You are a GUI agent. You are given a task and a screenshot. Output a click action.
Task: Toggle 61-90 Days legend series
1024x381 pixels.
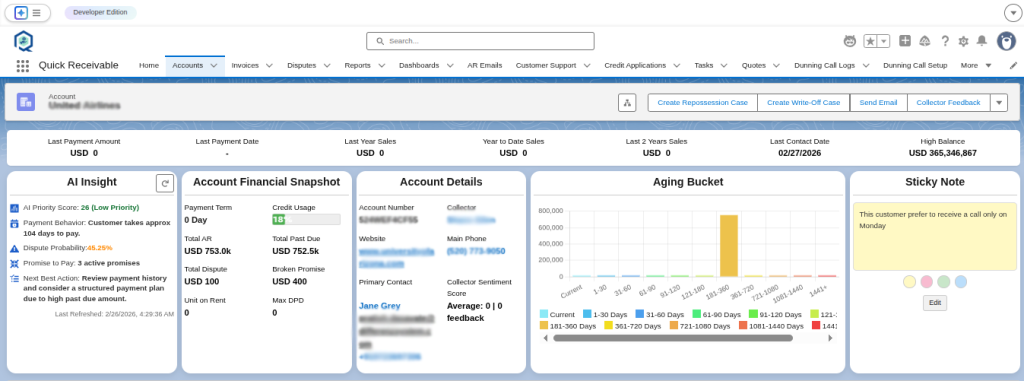(x=716, y=314)
